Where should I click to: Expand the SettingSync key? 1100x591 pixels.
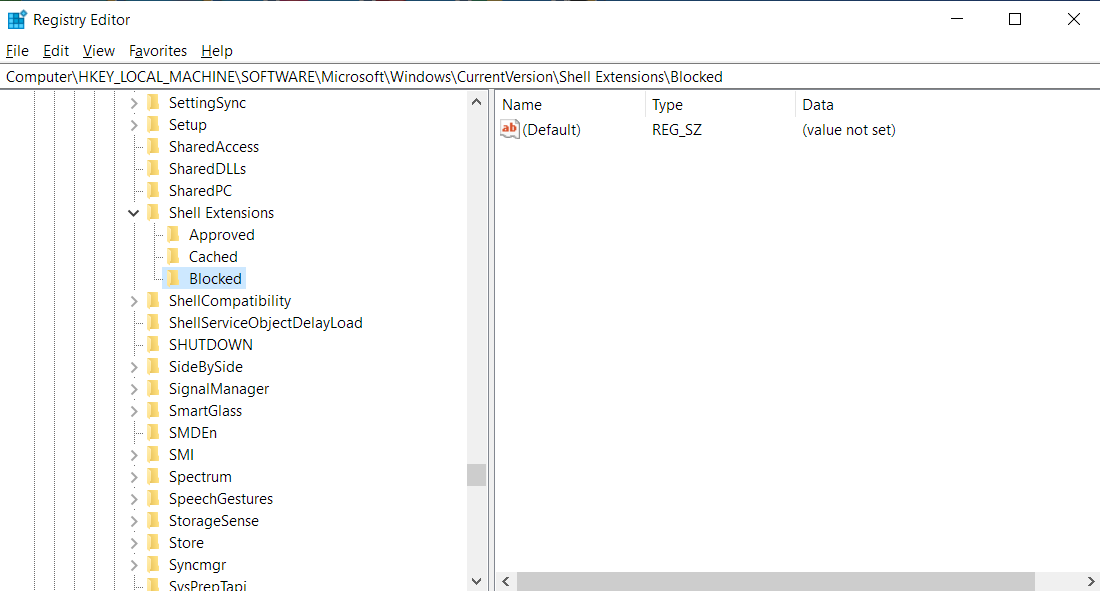coord(134,102)
